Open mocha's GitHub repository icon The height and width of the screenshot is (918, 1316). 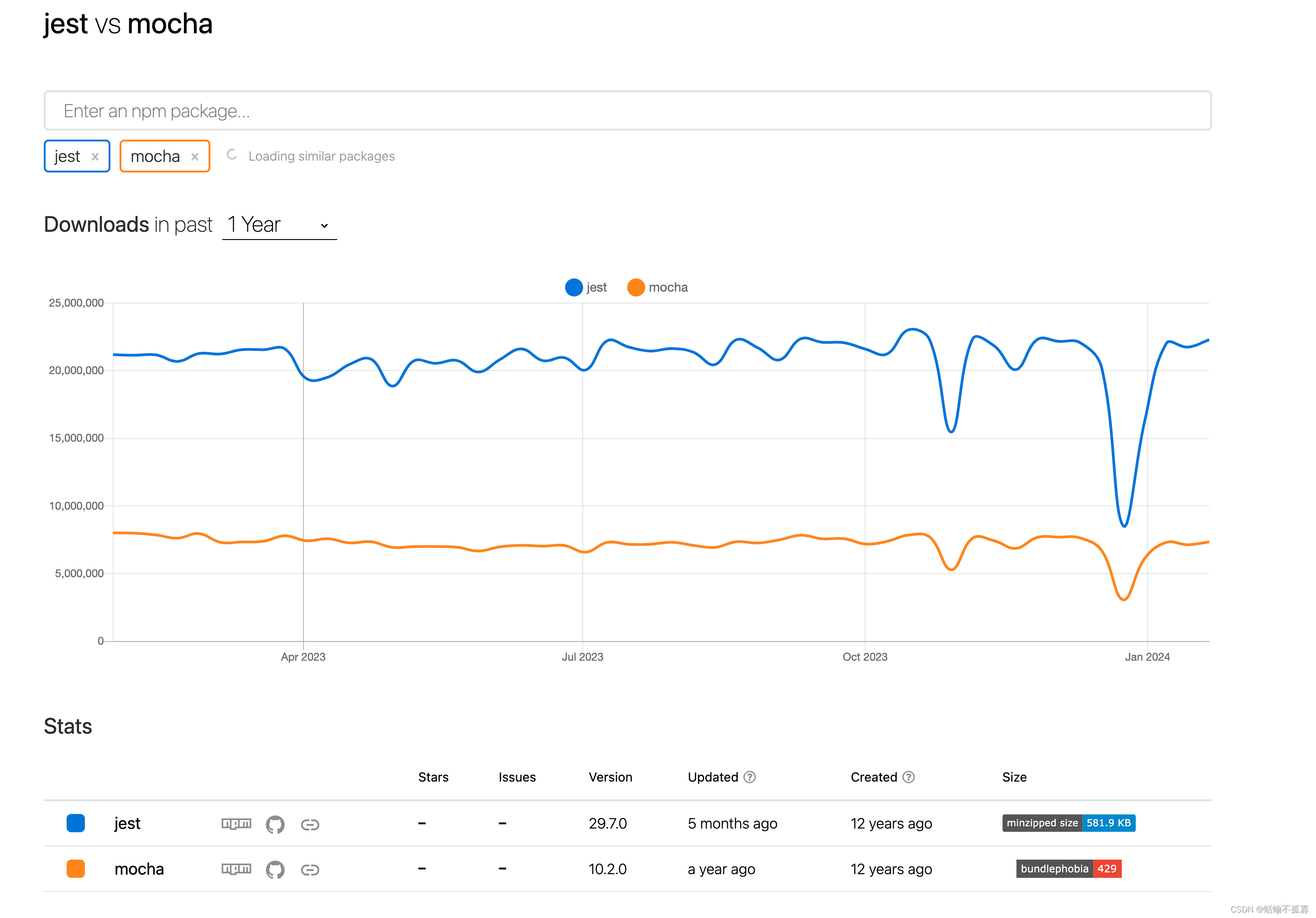pyautogui.click(x=275, y=869)
